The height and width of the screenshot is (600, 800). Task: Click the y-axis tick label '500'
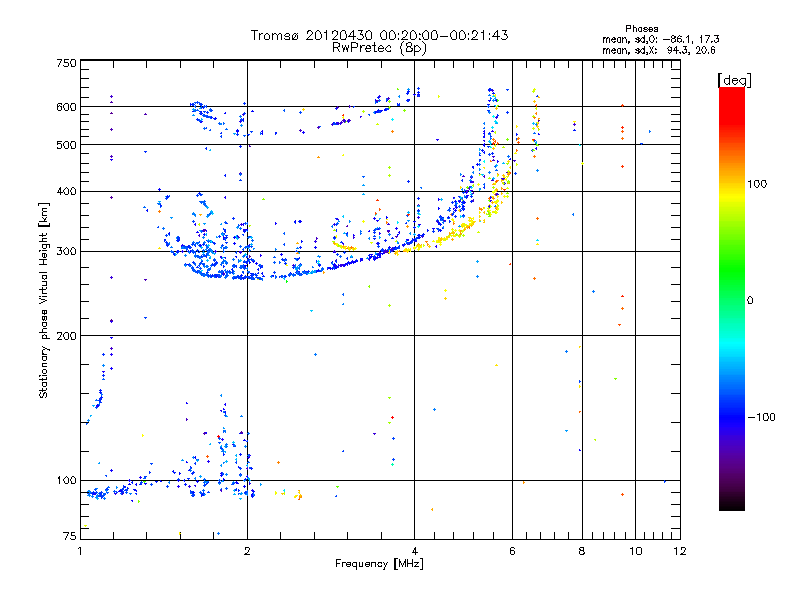[66, 145]
